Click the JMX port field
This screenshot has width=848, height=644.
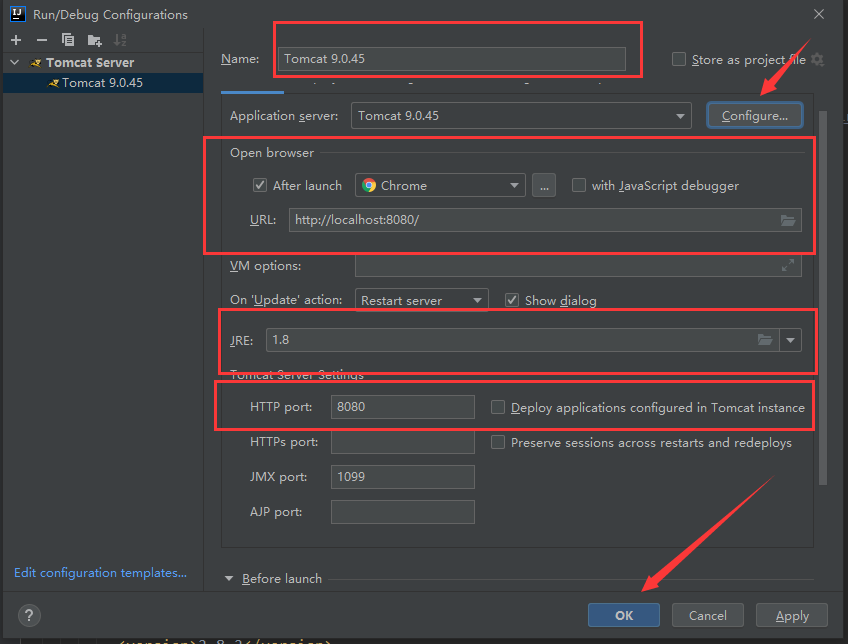tap(403, 477)
